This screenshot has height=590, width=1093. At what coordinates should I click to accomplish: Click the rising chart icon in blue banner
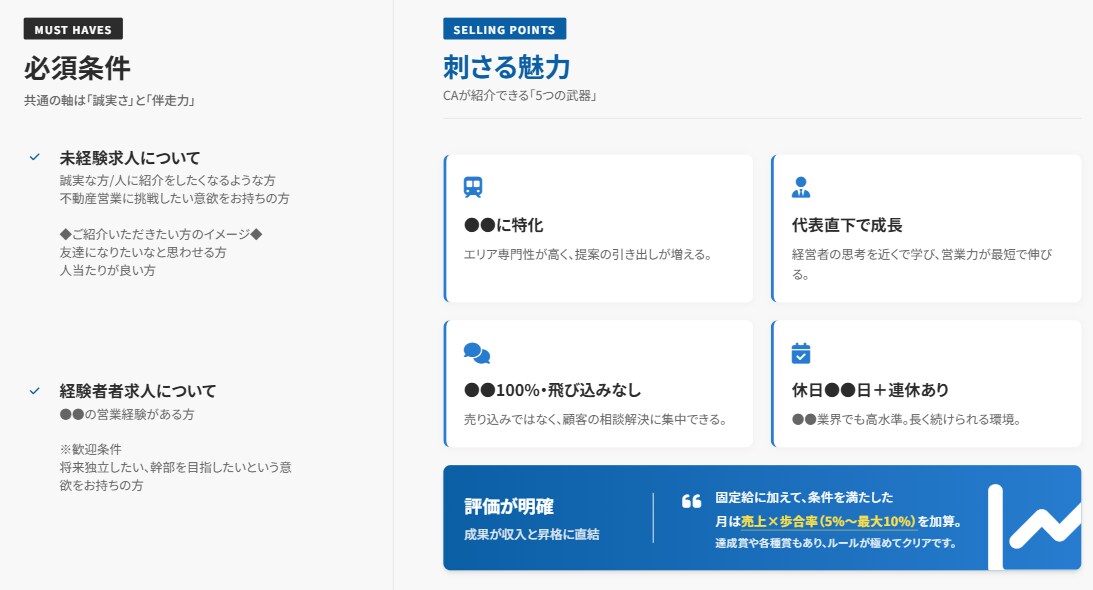point(1034,527)
